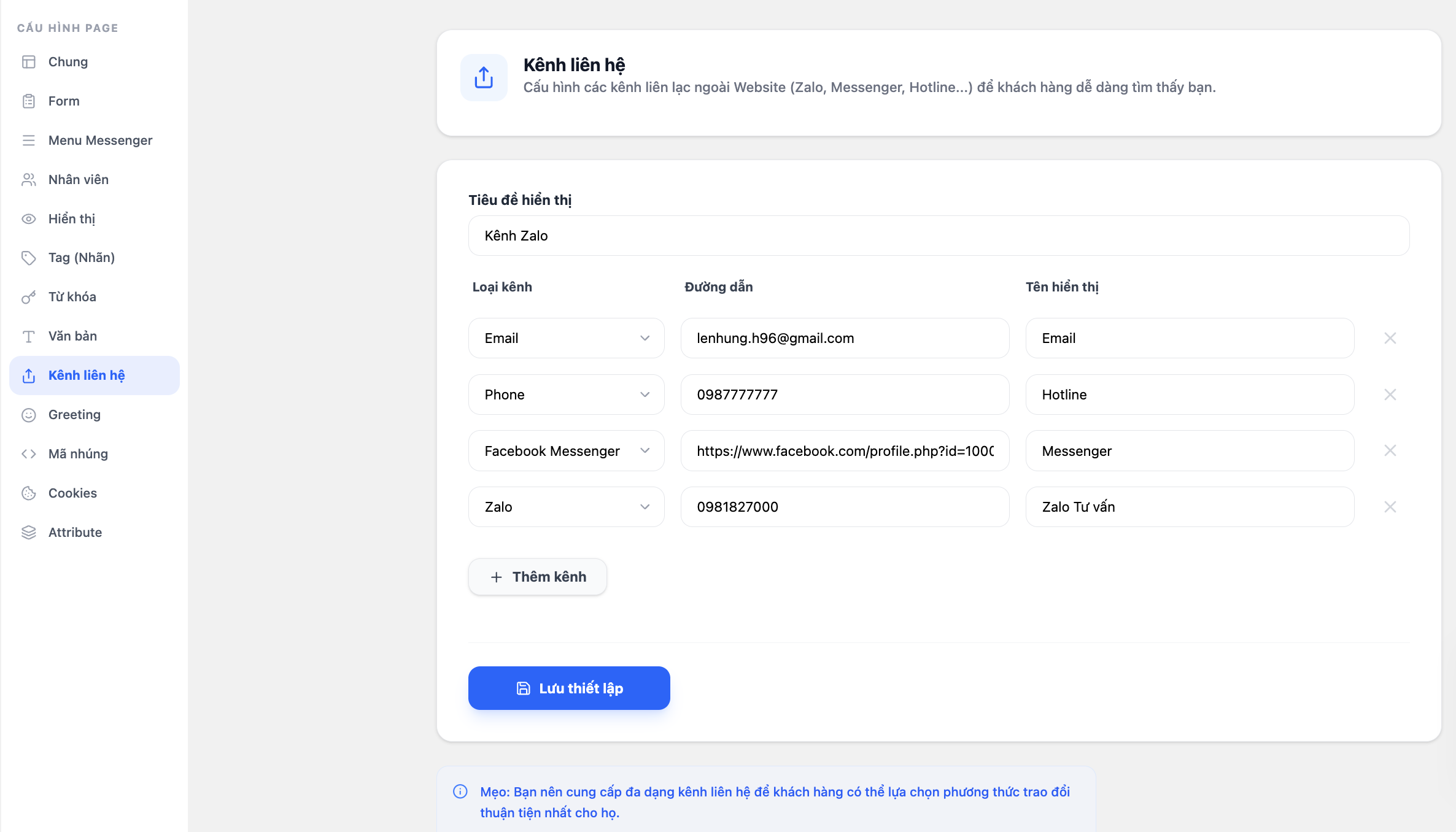Remove the Facebook Messenger channel row
Viewport: 1456px width, 832px height.
(x=1390, y=450)
